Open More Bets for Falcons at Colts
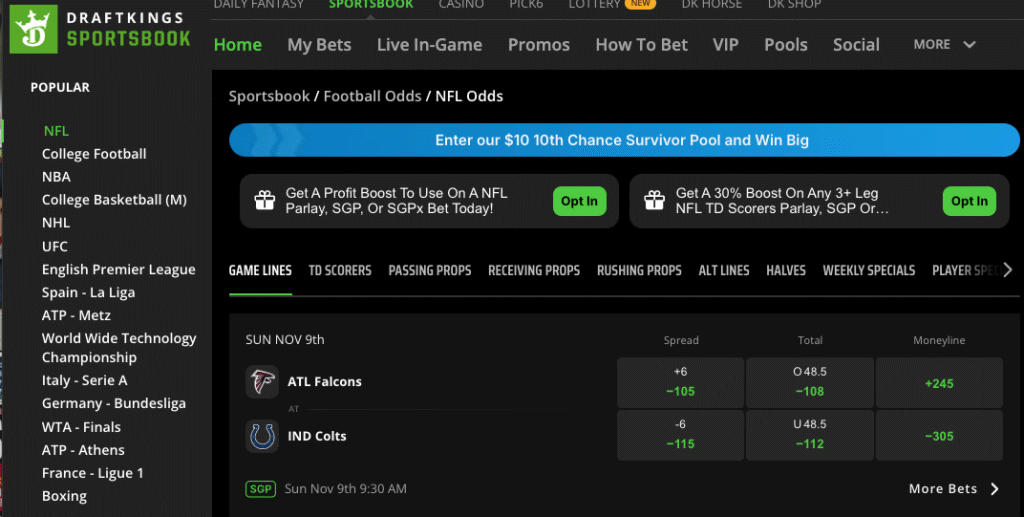This screenshot has width=1024, height=517. (953, 489)
